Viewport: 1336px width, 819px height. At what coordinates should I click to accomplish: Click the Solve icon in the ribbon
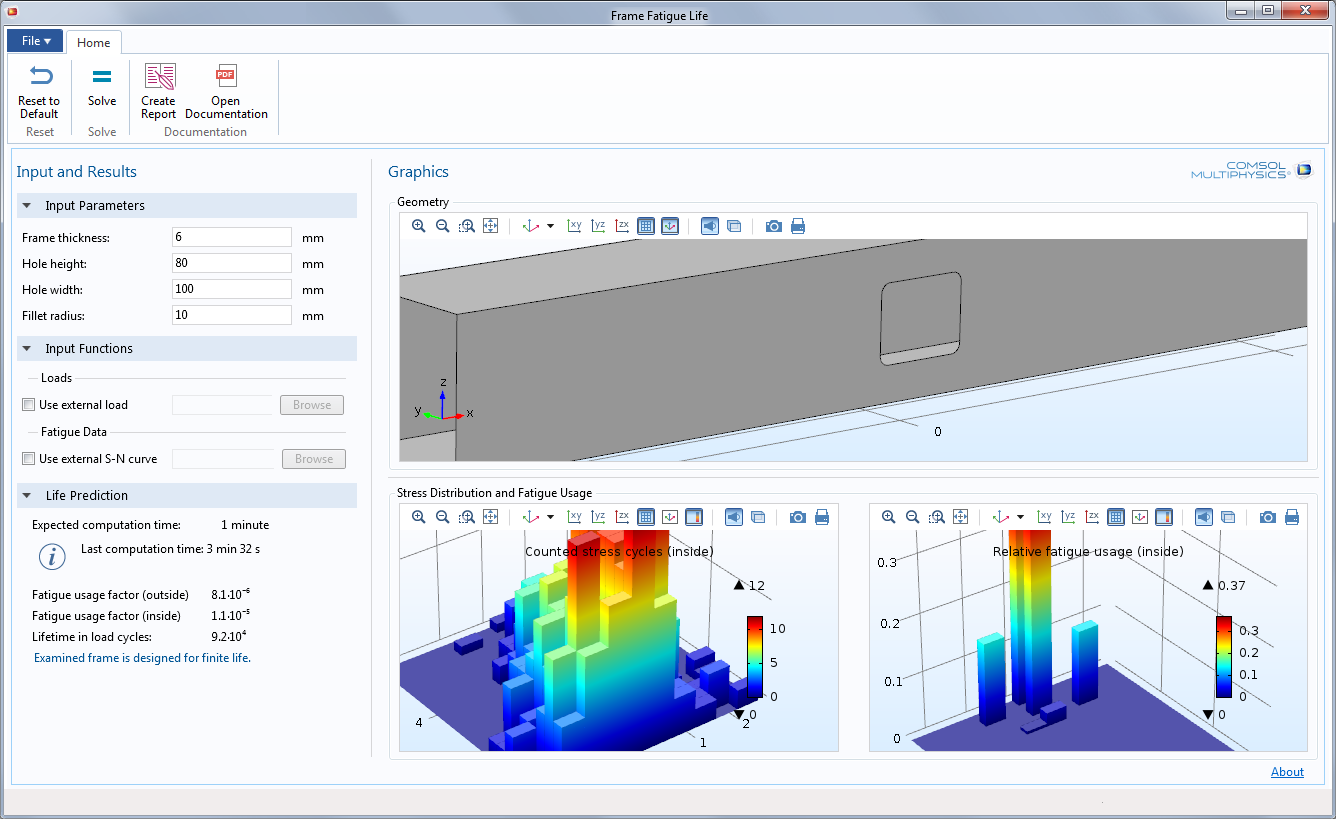pyautogui.click(x=102, y=77)
